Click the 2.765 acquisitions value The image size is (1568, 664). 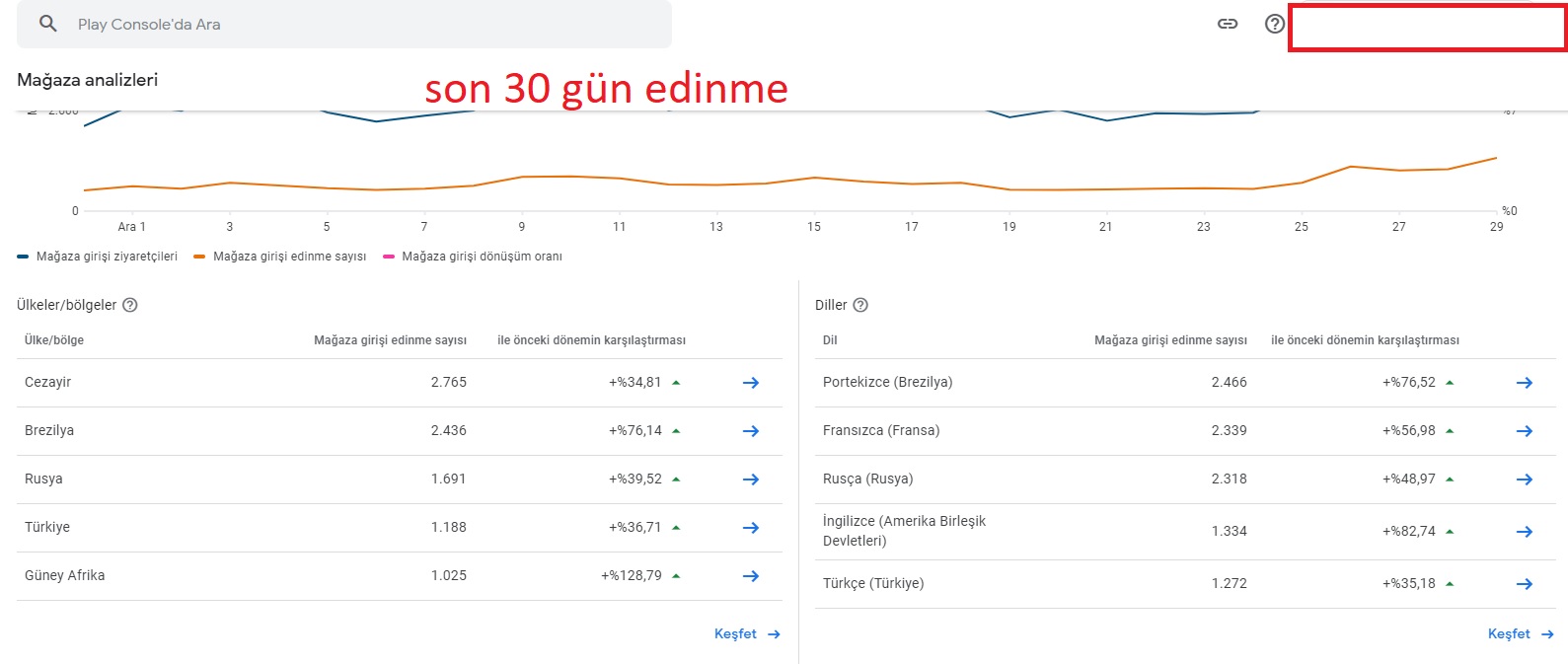coord(449,382)
